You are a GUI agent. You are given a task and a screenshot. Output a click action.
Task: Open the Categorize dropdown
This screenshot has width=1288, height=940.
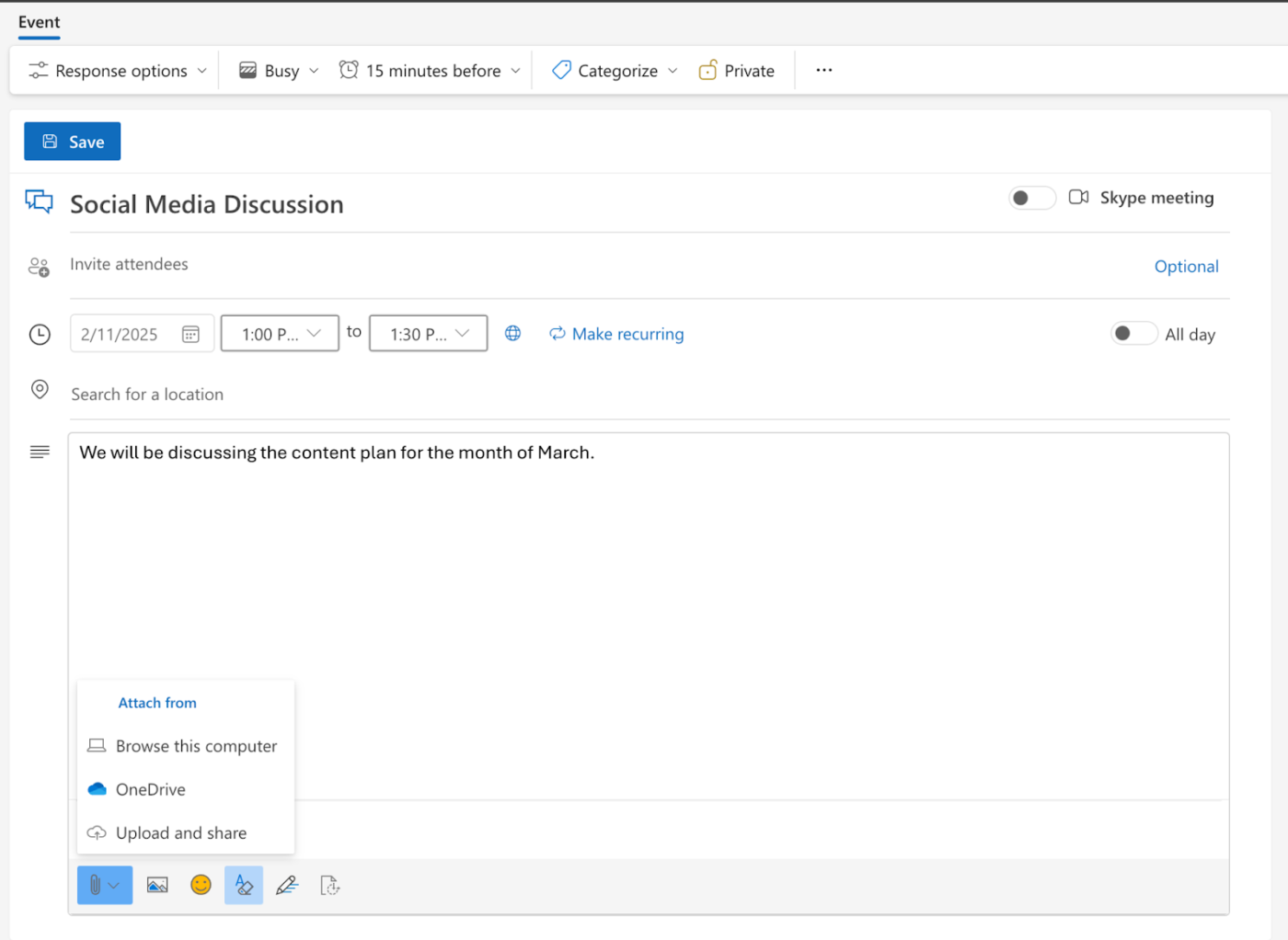pos(615,71)
